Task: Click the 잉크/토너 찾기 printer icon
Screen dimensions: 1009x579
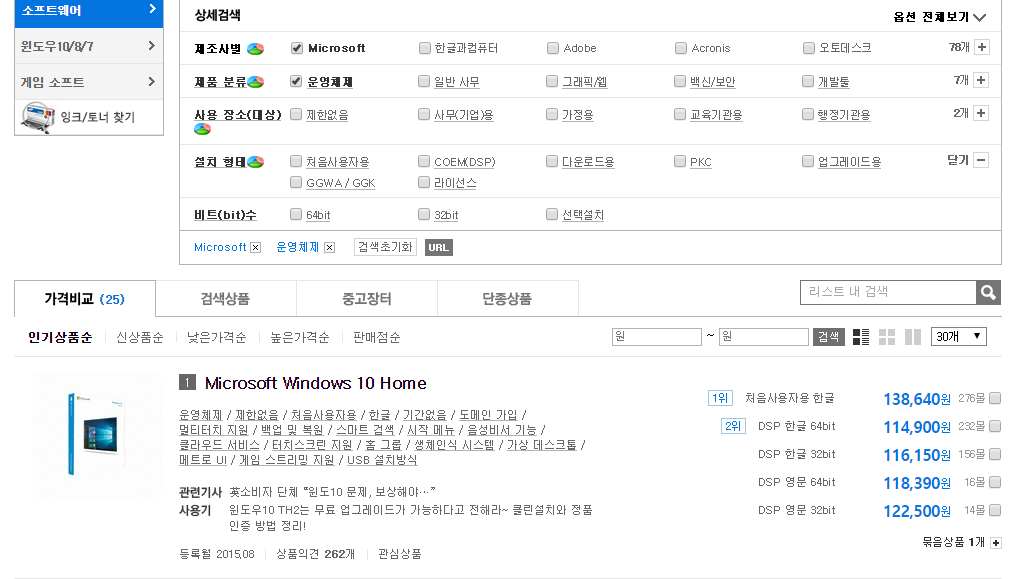Action: [38, 118]
